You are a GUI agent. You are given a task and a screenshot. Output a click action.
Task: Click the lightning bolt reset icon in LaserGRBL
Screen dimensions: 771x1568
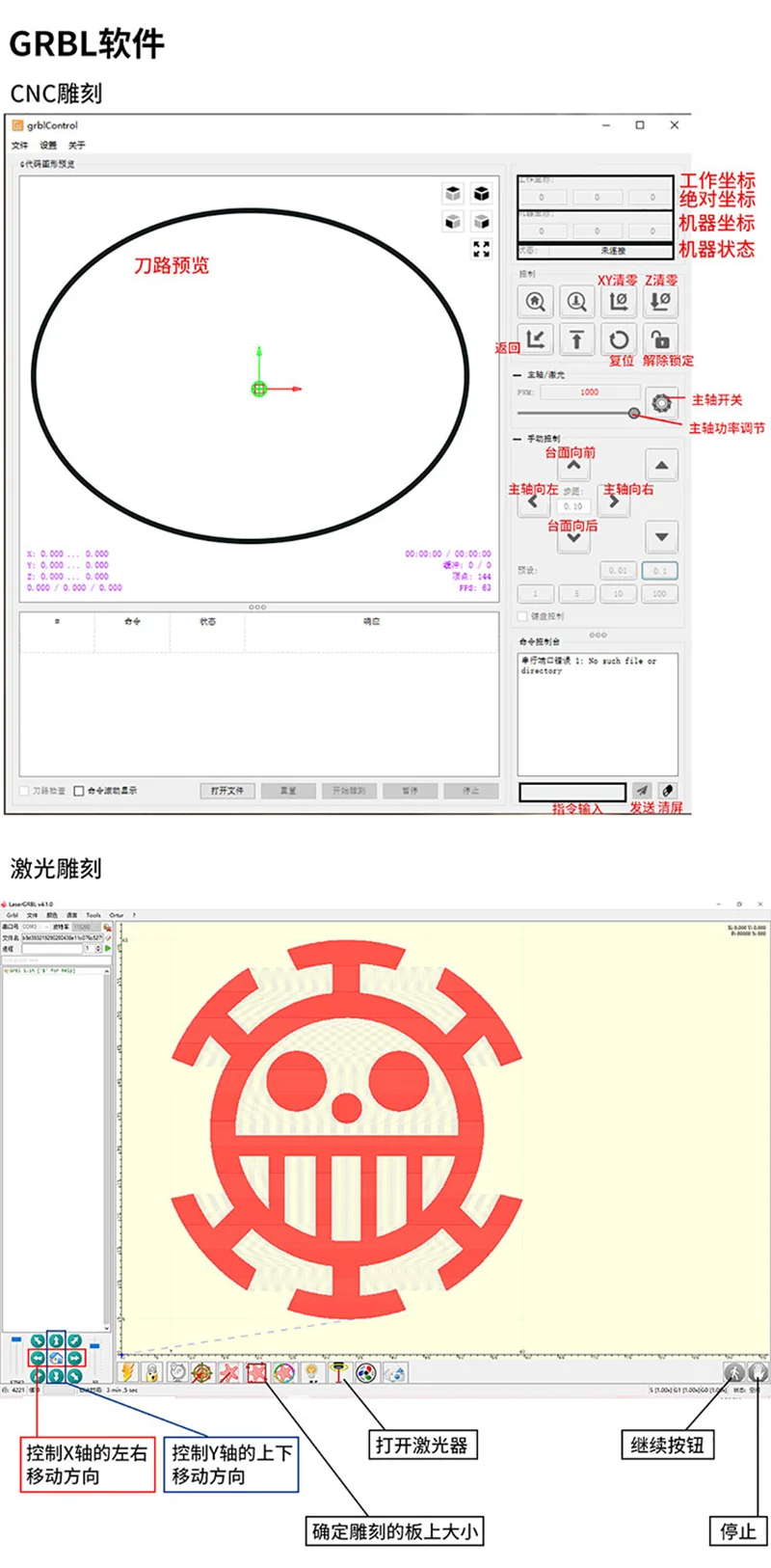click(127, 1371)
